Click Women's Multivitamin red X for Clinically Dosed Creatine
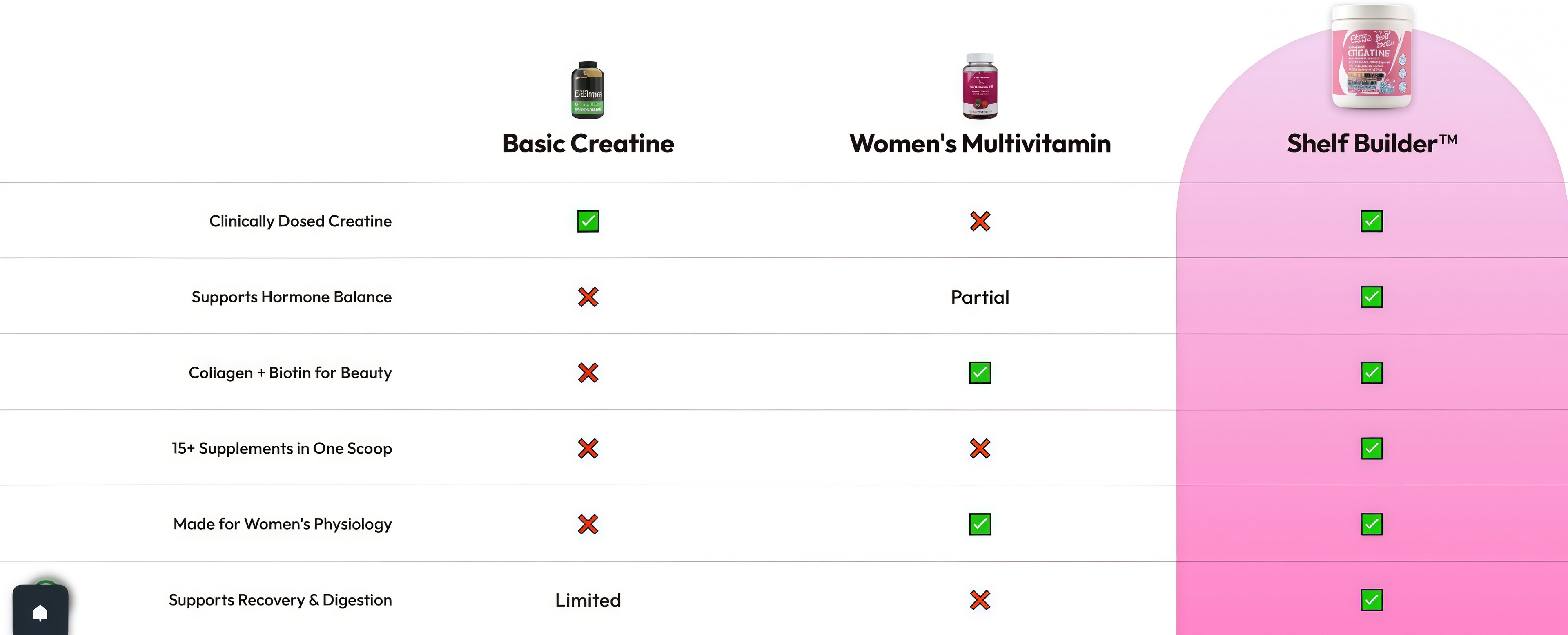The height and width of the screenshot is (635, 1568). tap(980, 221)
